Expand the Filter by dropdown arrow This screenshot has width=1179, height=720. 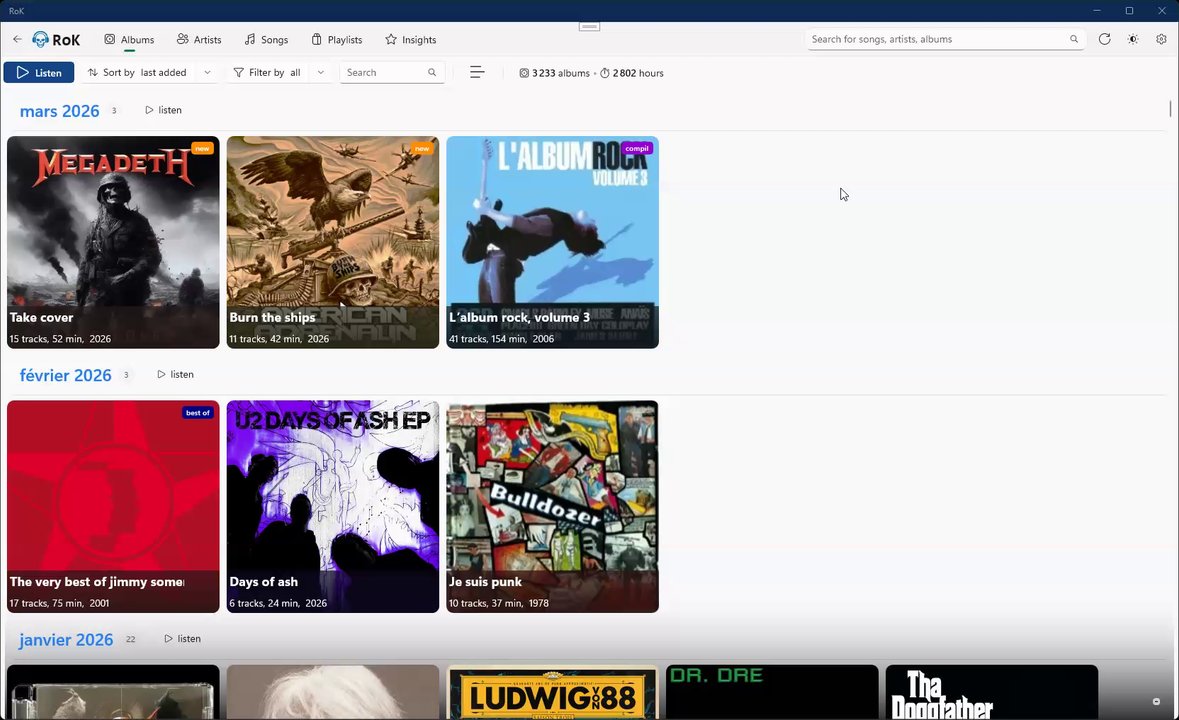click(321, 73)
